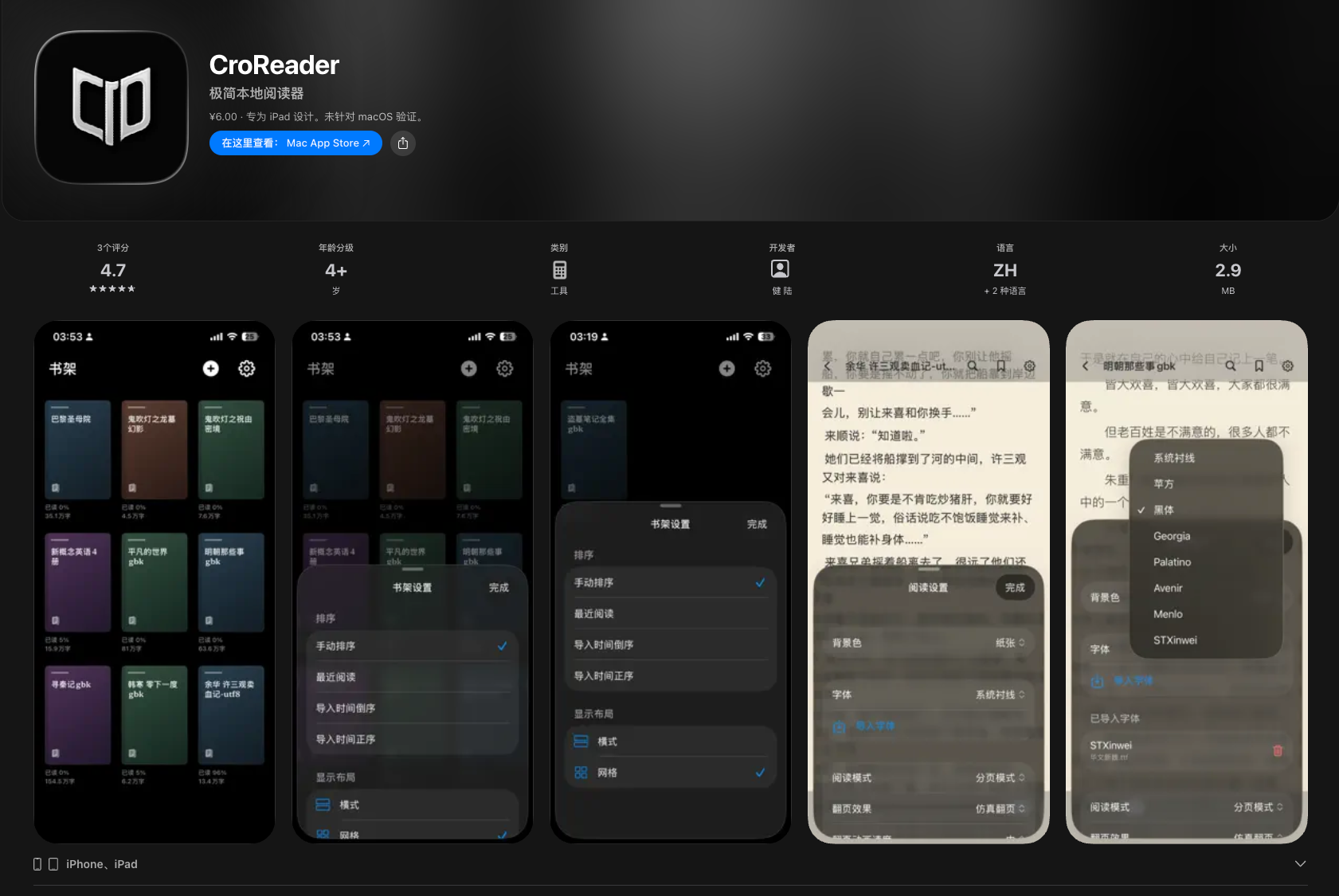Click the ¥6.00 price text
Image resolution: width=1339 pixels, height=896 pixels.
coord(223,117)
